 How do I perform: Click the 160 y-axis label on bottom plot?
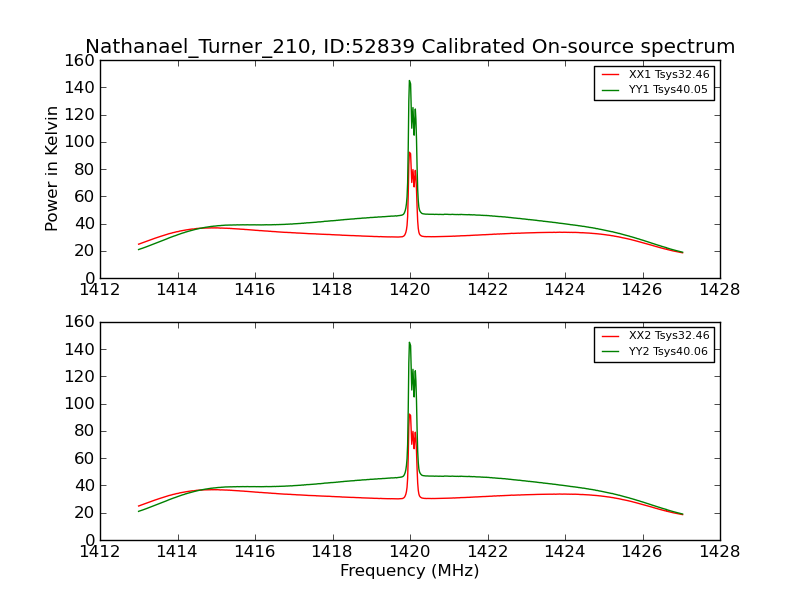click(80, 322)
